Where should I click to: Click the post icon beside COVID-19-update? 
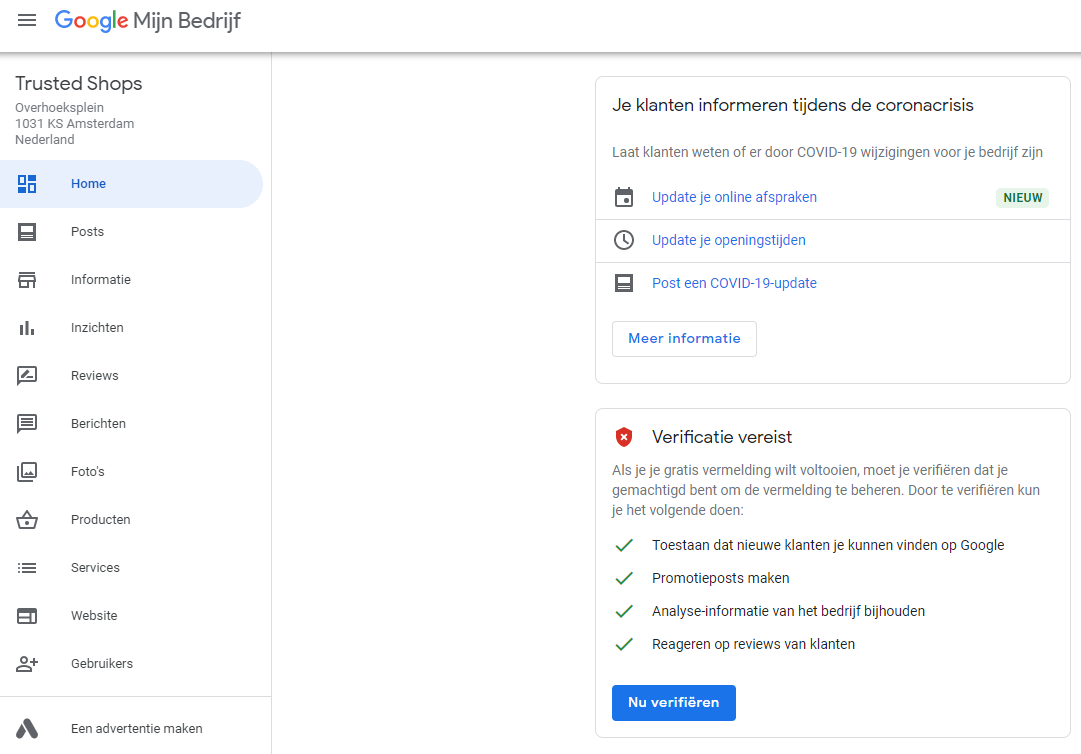click(x=624, y=283)
